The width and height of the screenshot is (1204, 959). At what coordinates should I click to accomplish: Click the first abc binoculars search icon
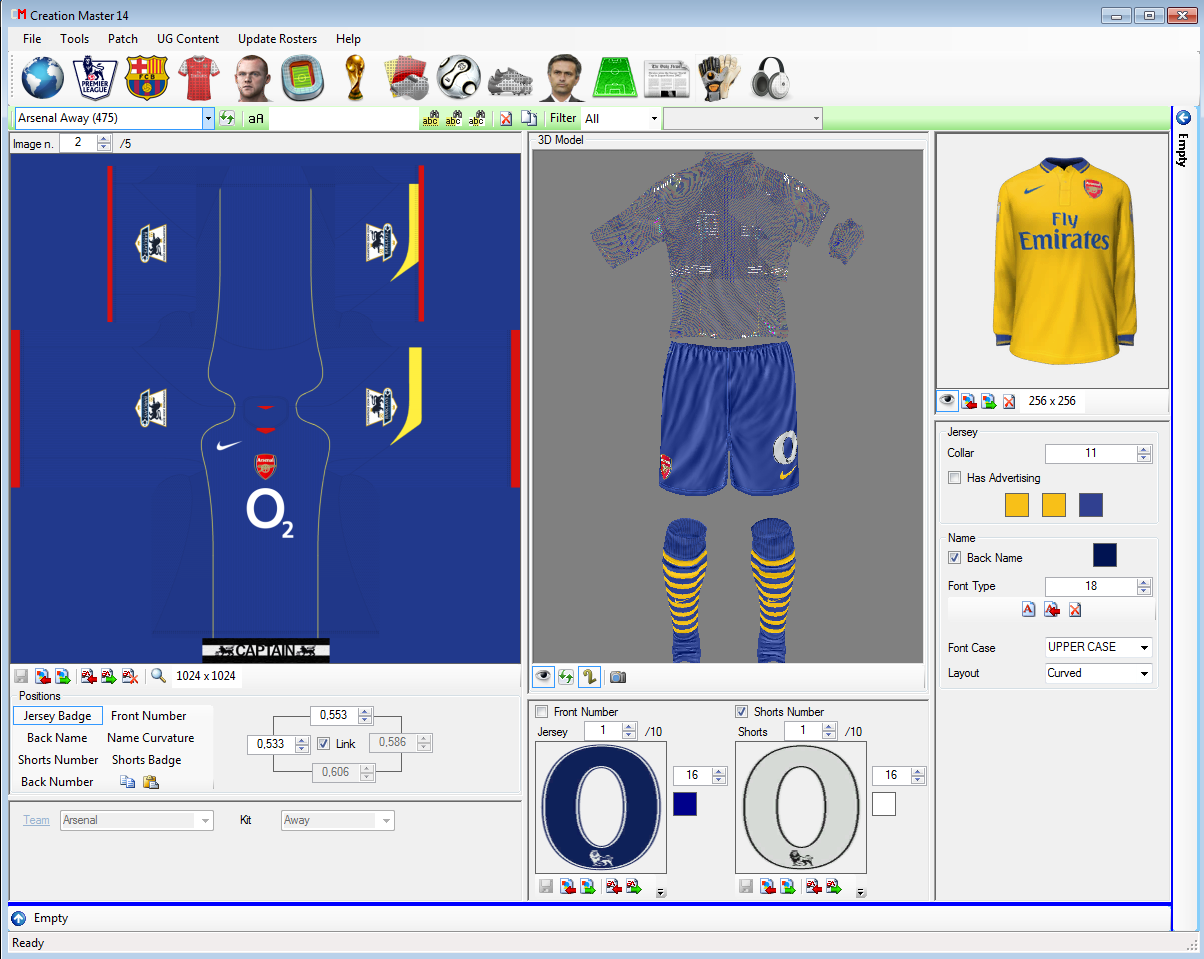430,118
